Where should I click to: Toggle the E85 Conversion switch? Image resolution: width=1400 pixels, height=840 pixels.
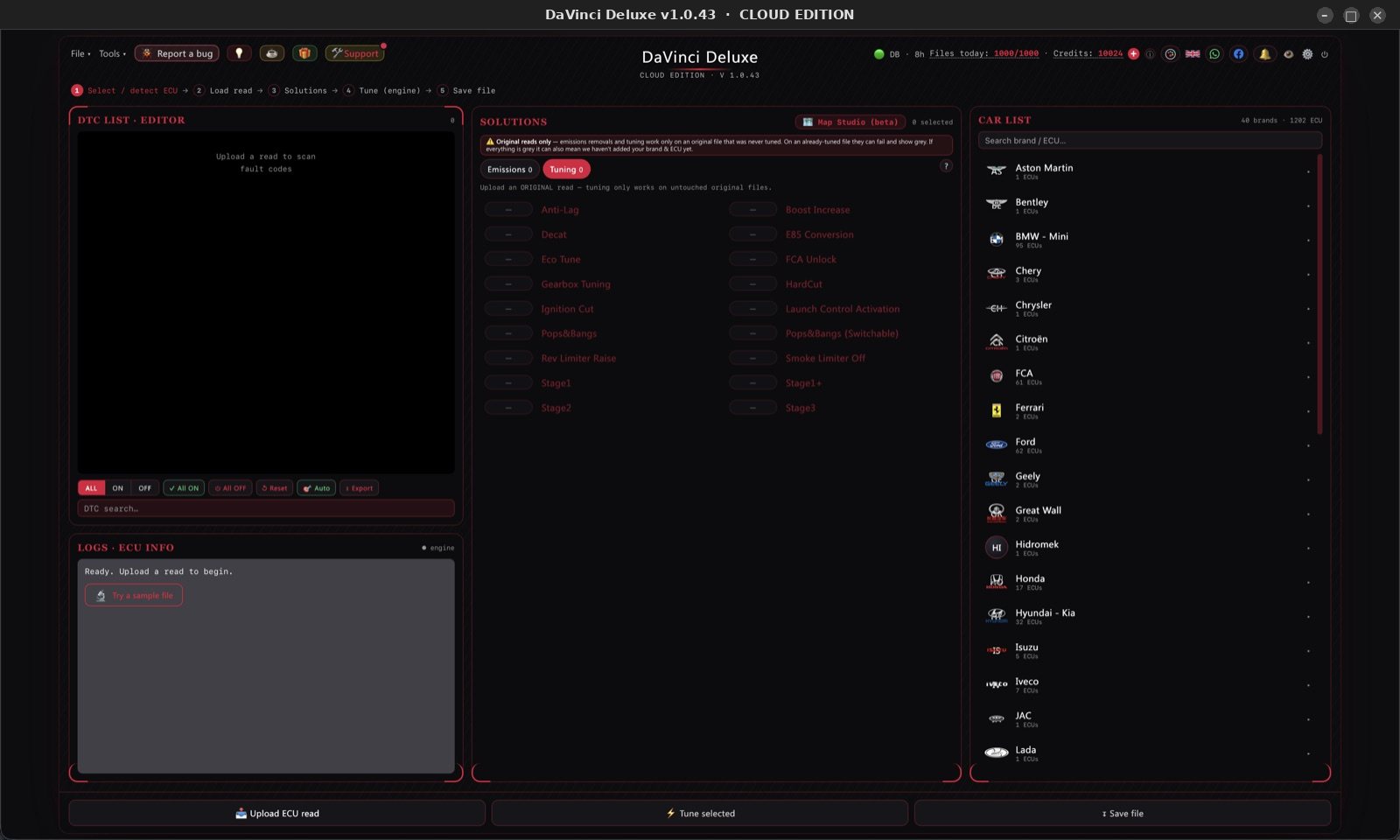click(752, 234)
